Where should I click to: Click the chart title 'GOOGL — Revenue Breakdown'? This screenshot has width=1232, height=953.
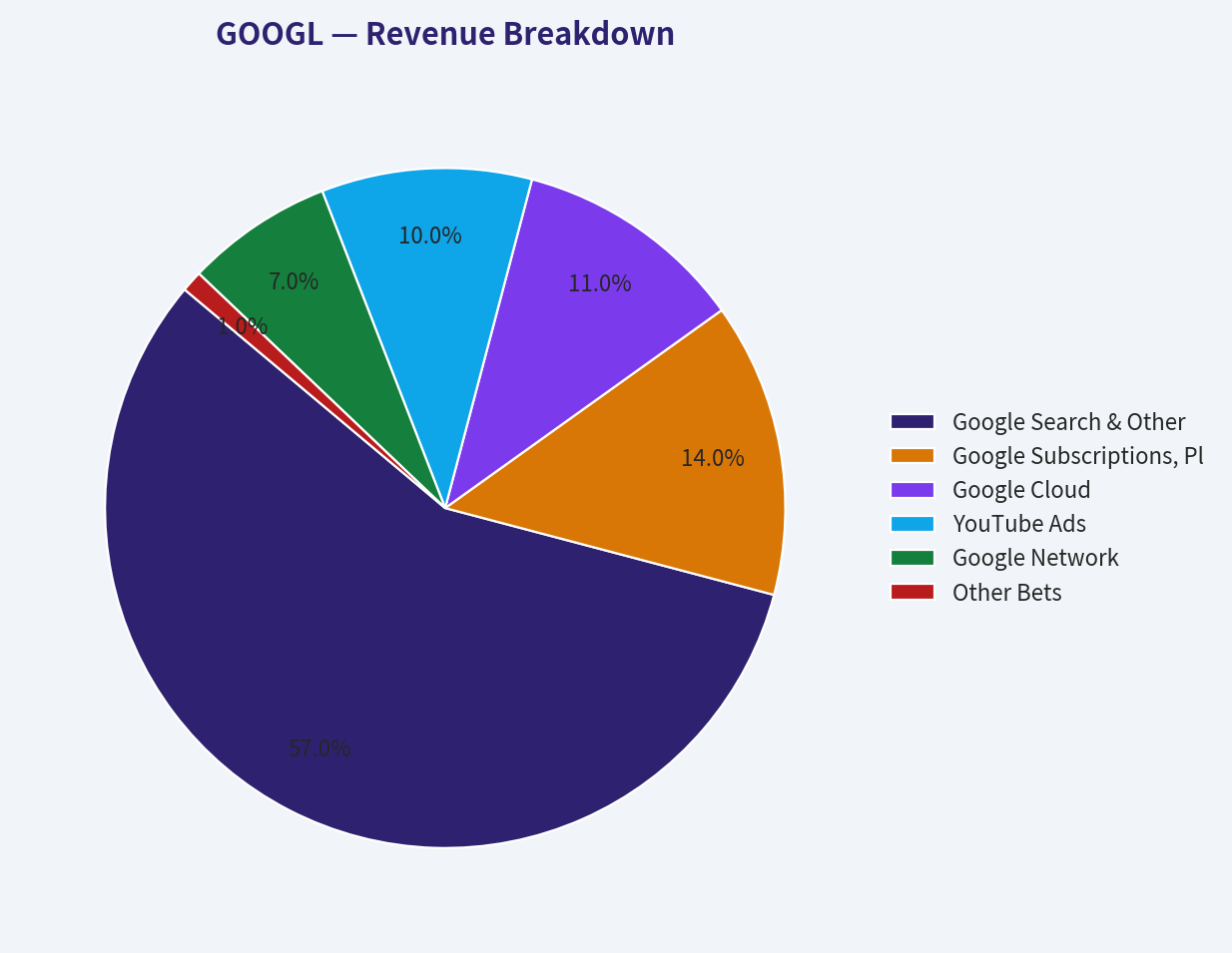pos(445,34)
